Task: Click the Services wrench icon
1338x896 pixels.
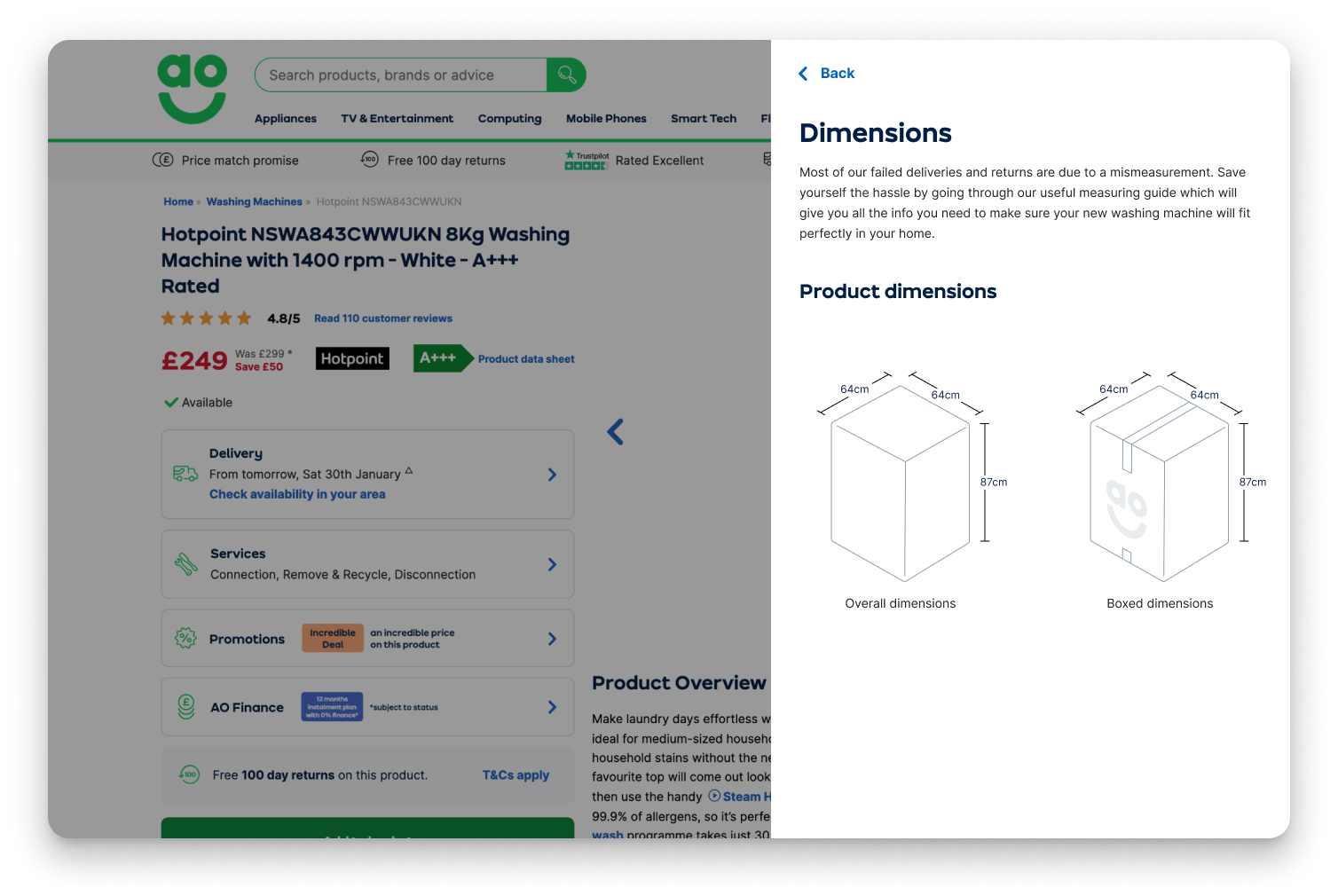Action: pyautogui.click(x=186, y=564)
